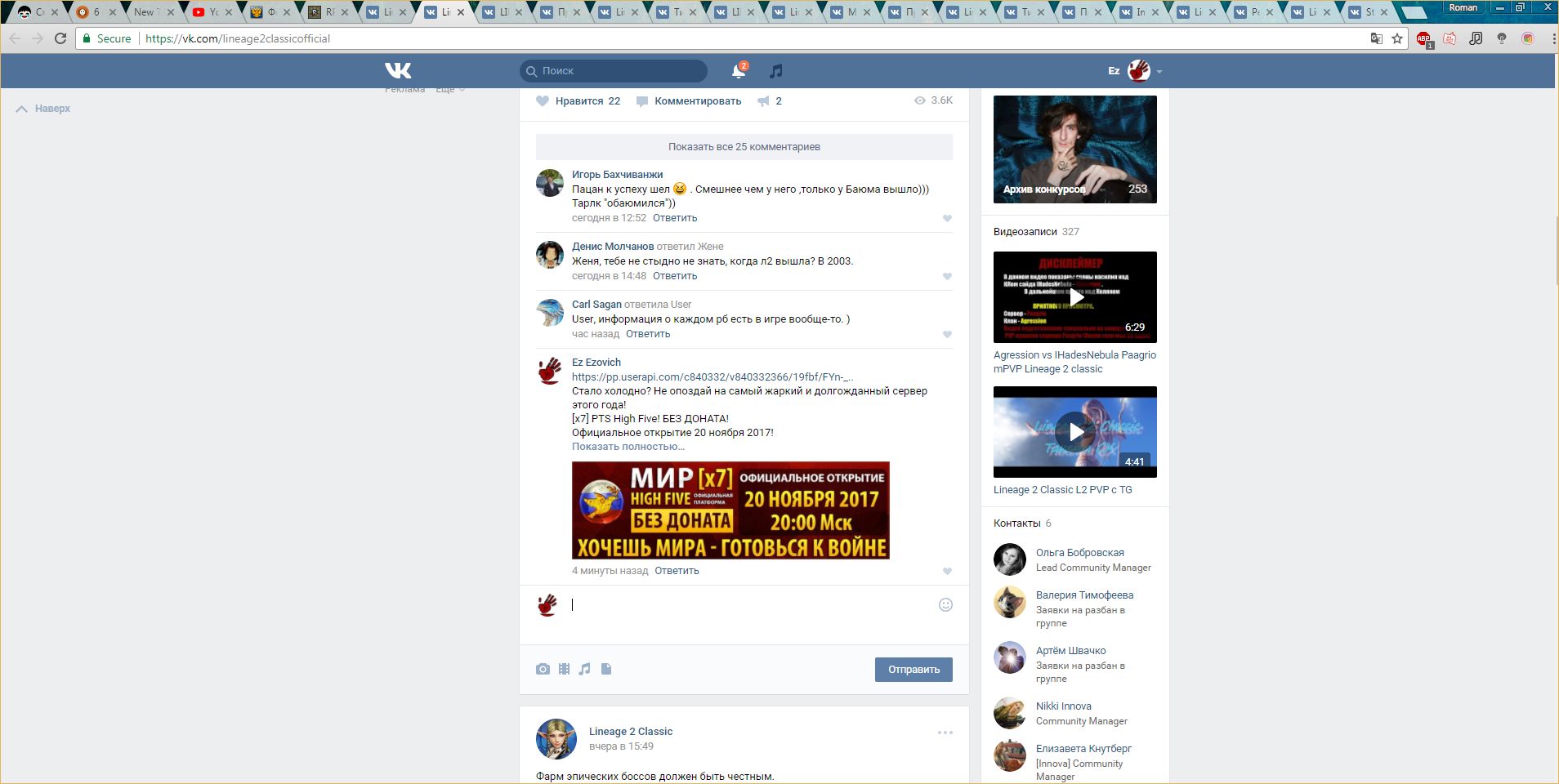Click the red cat extension icon

1450,38
